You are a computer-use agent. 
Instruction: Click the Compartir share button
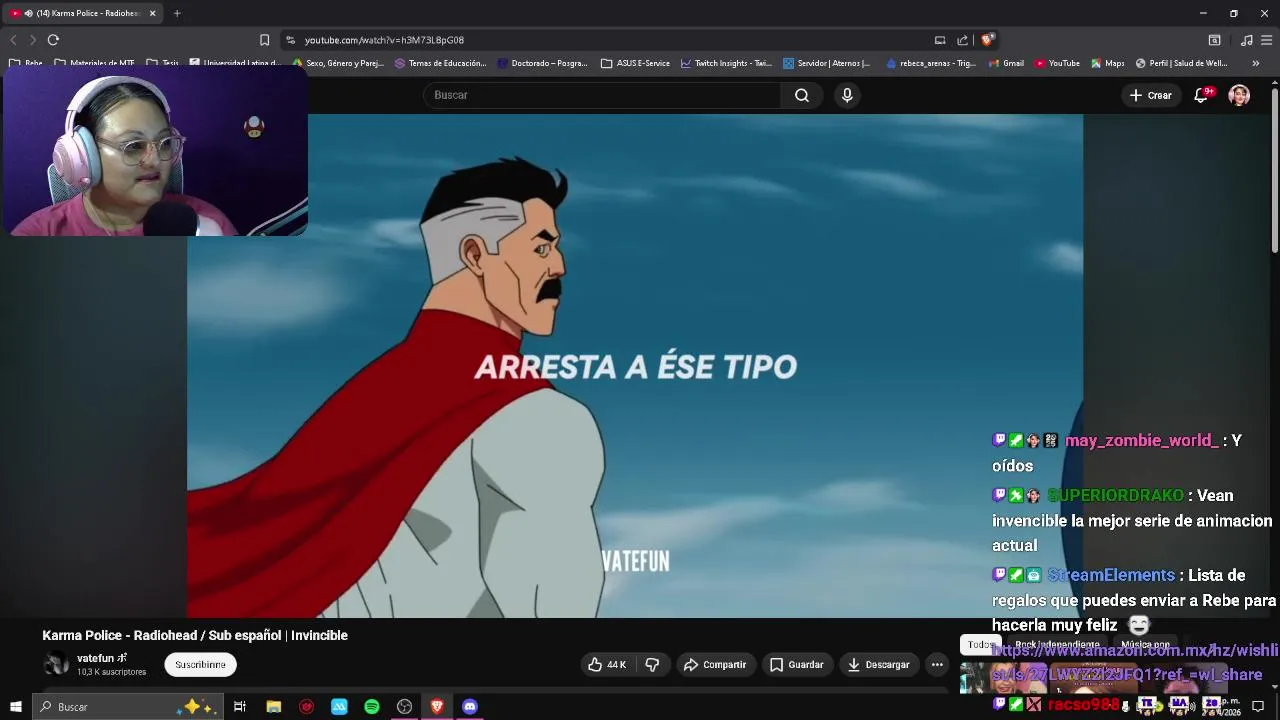[x=715, y=664]
